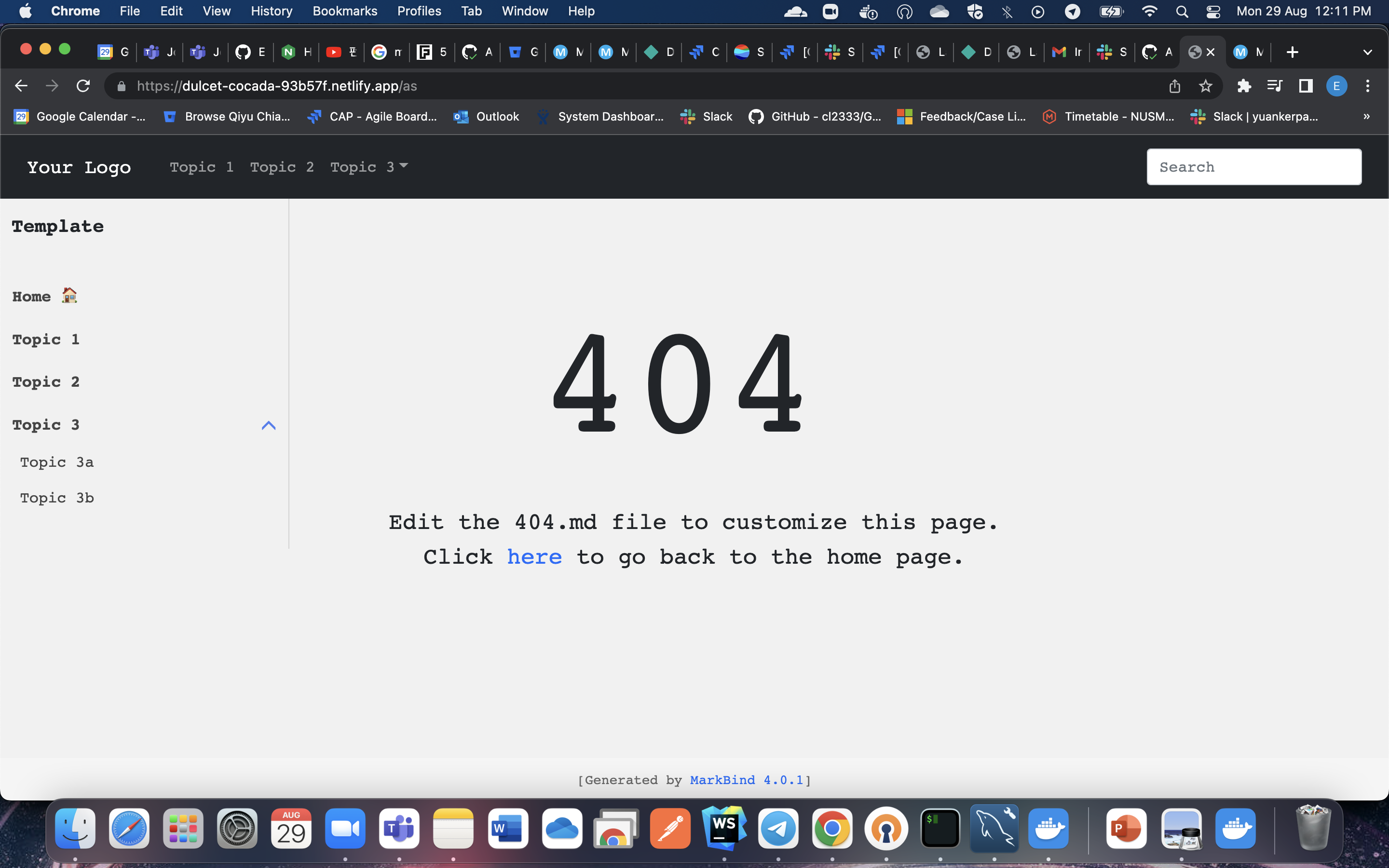Click the browser reload button
The image size is (1389, 868).
click(x=83, y=86)
